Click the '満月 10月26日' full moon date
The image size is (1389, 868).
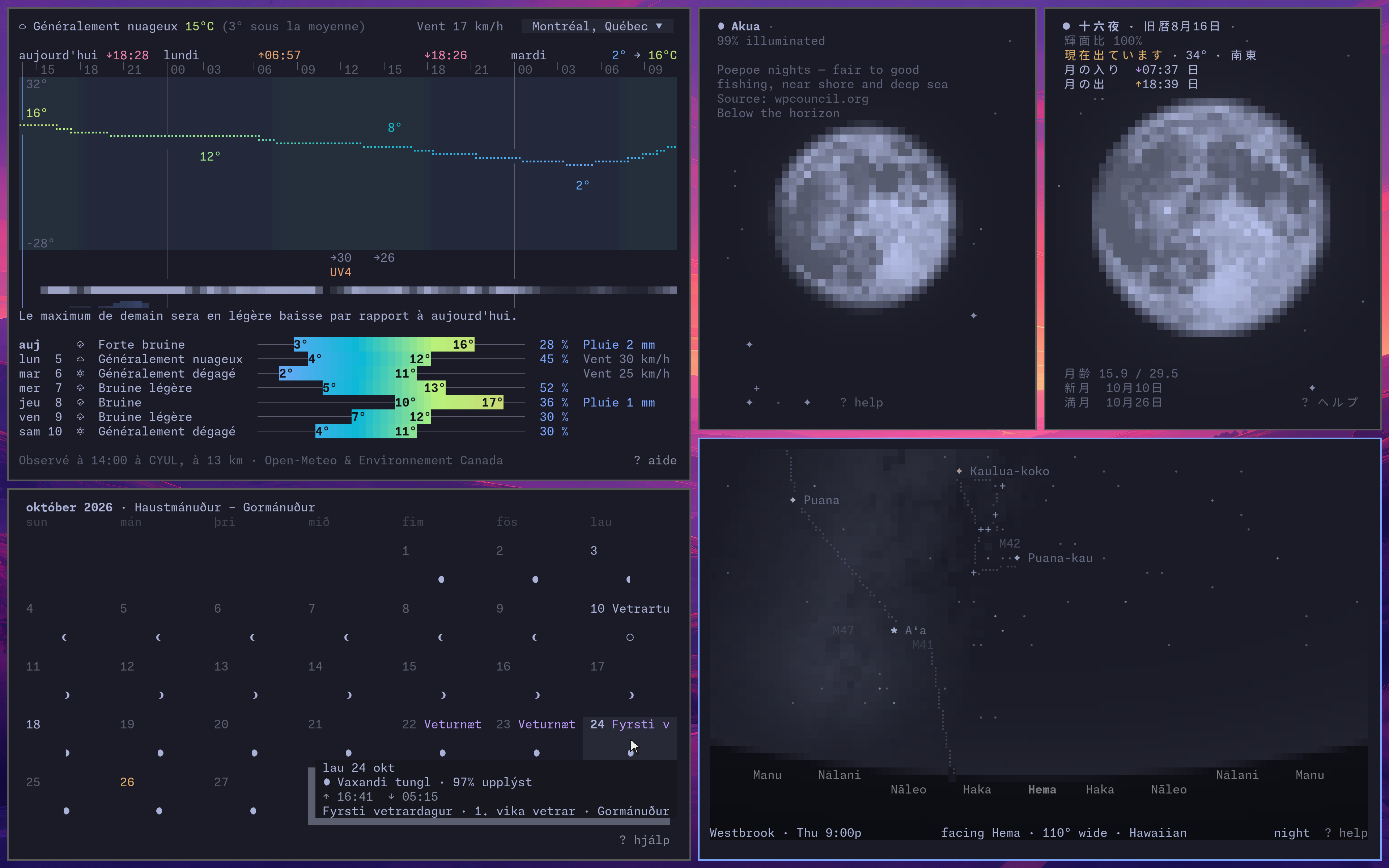[1113, 403]
